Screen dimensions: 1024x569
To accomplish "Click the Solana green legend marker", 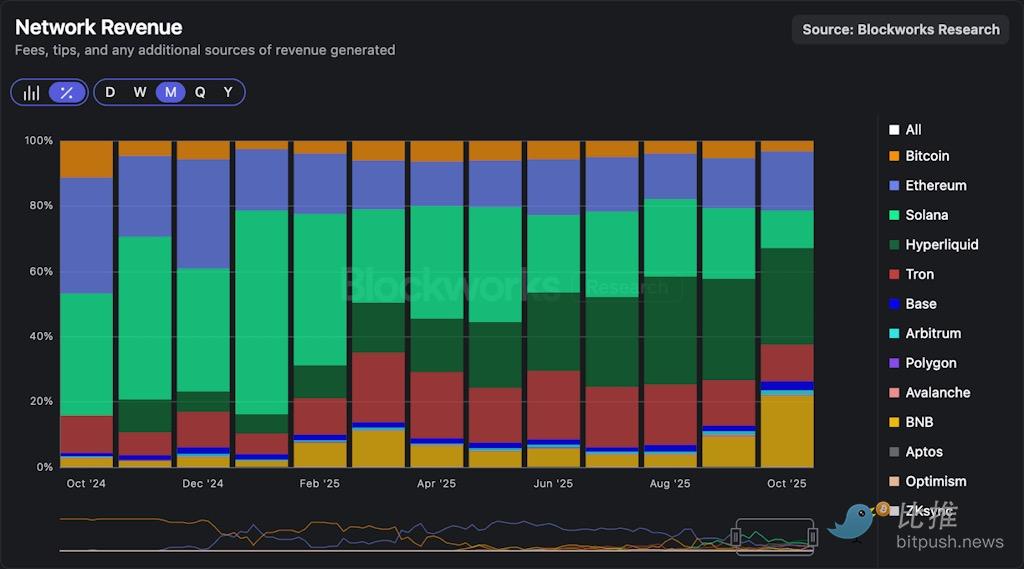I will [x=894, y=215].
